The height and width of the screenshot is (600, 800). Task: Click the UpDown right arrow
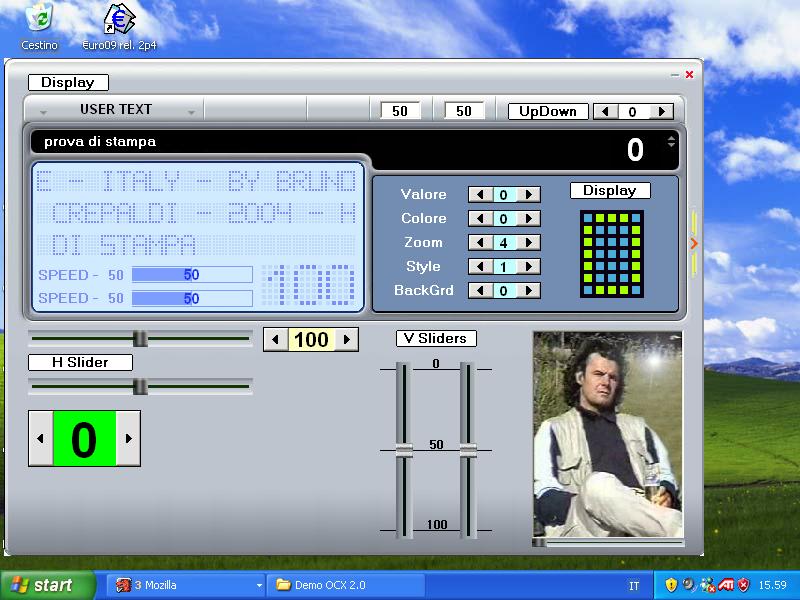[661, 112]
